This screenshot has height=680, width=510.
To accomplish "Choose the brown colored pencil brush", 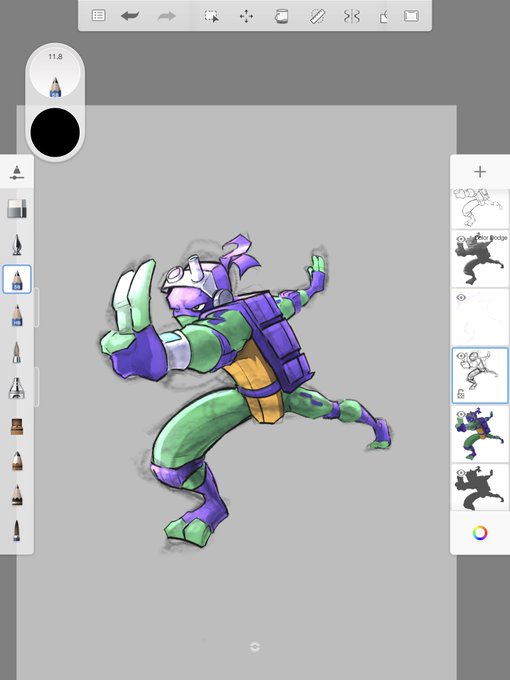I will [17, 461].
